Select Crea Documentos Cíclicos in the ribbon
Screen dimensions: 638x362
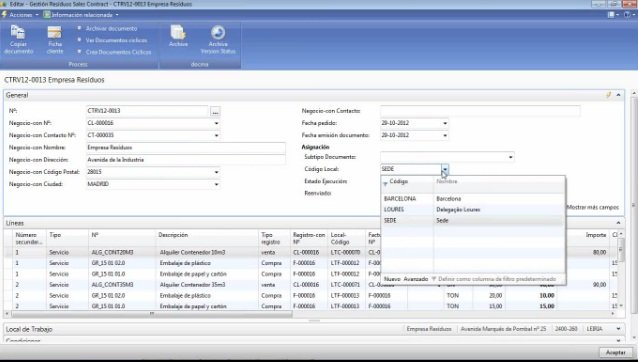[118, 52]
